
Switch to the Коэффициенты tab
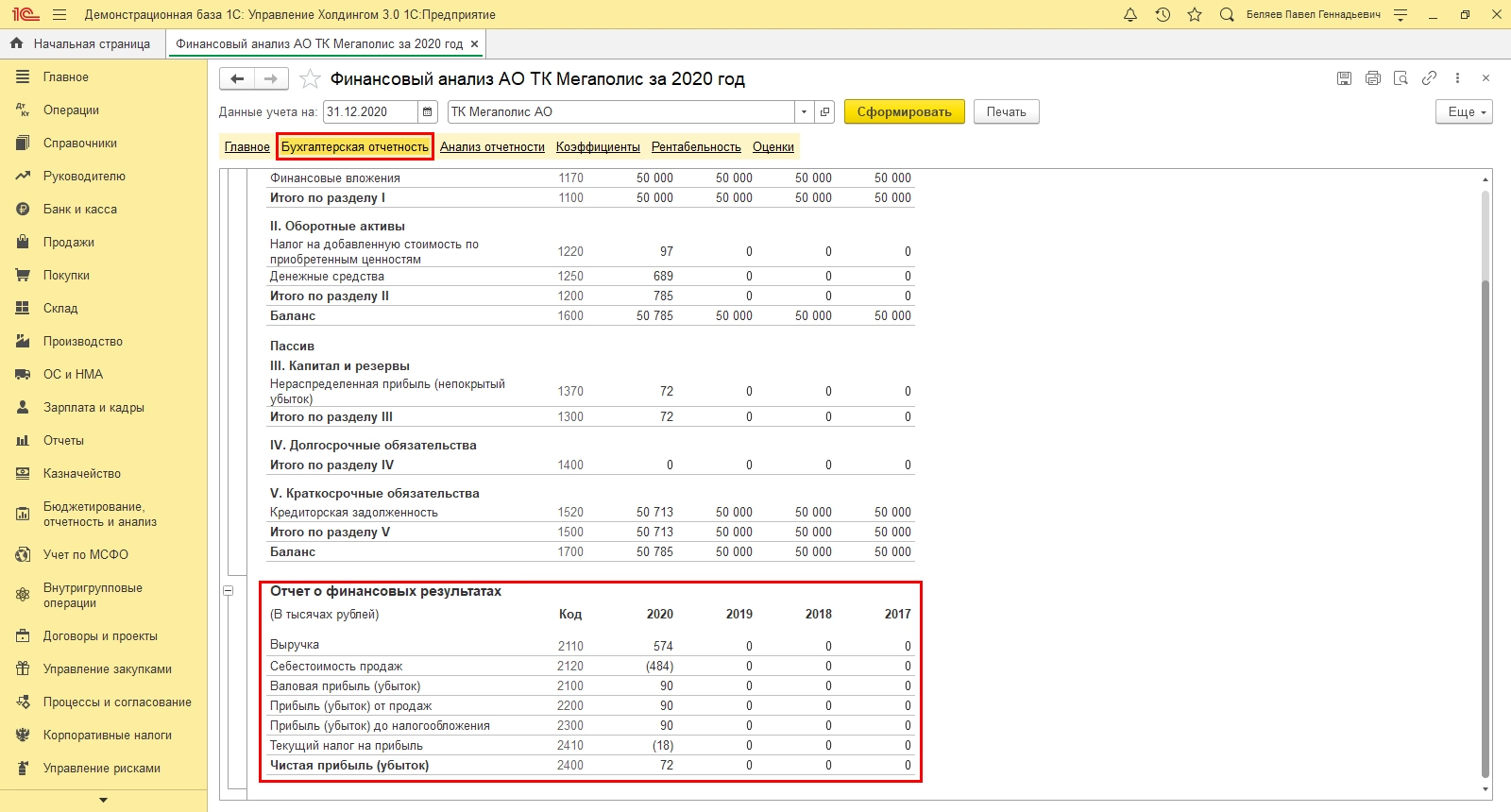click(x=598, y=146)
